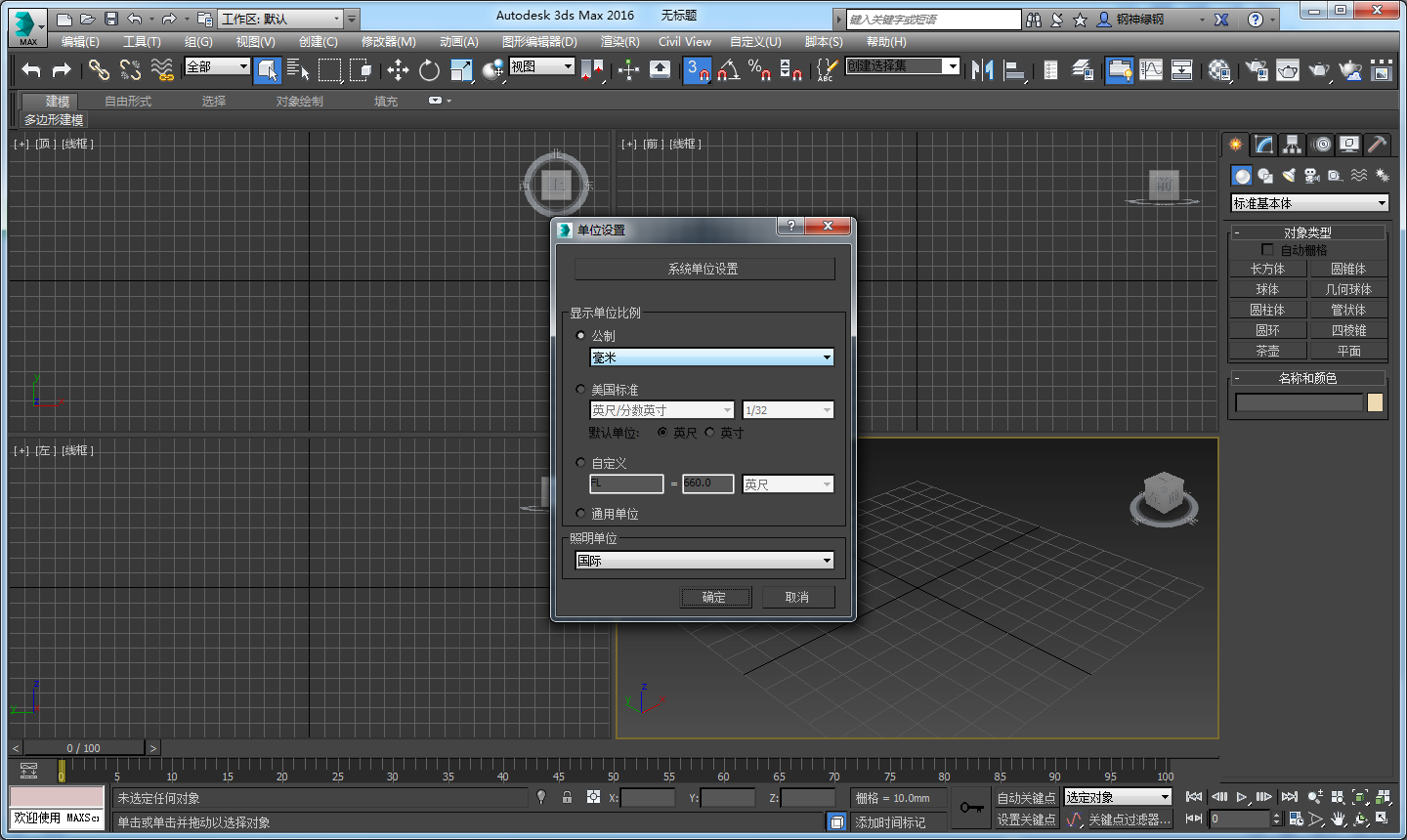Click the object color swatch
Screen dimensions: 1407x840
click(1375, 402)
